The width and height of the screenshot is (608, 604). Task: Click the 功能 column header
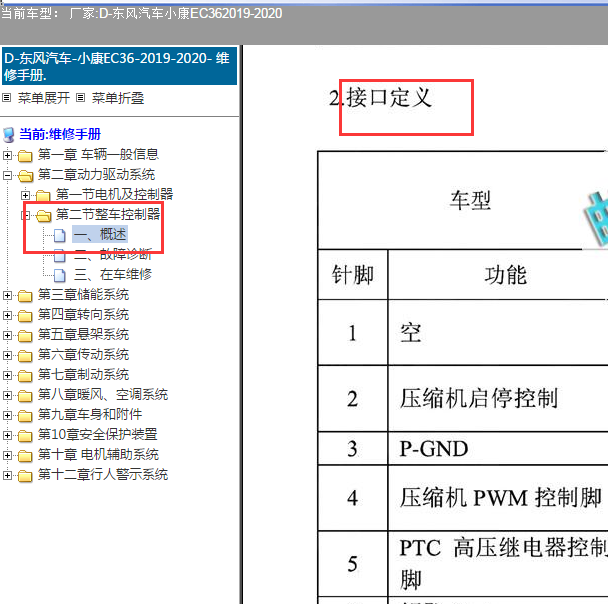tap(498, 274)
